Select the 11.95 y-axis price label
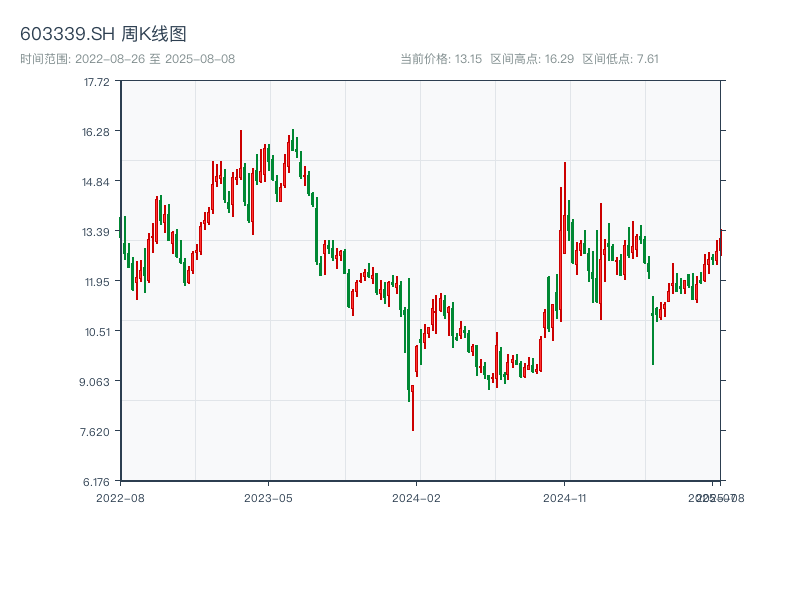 tap(96, 282)
